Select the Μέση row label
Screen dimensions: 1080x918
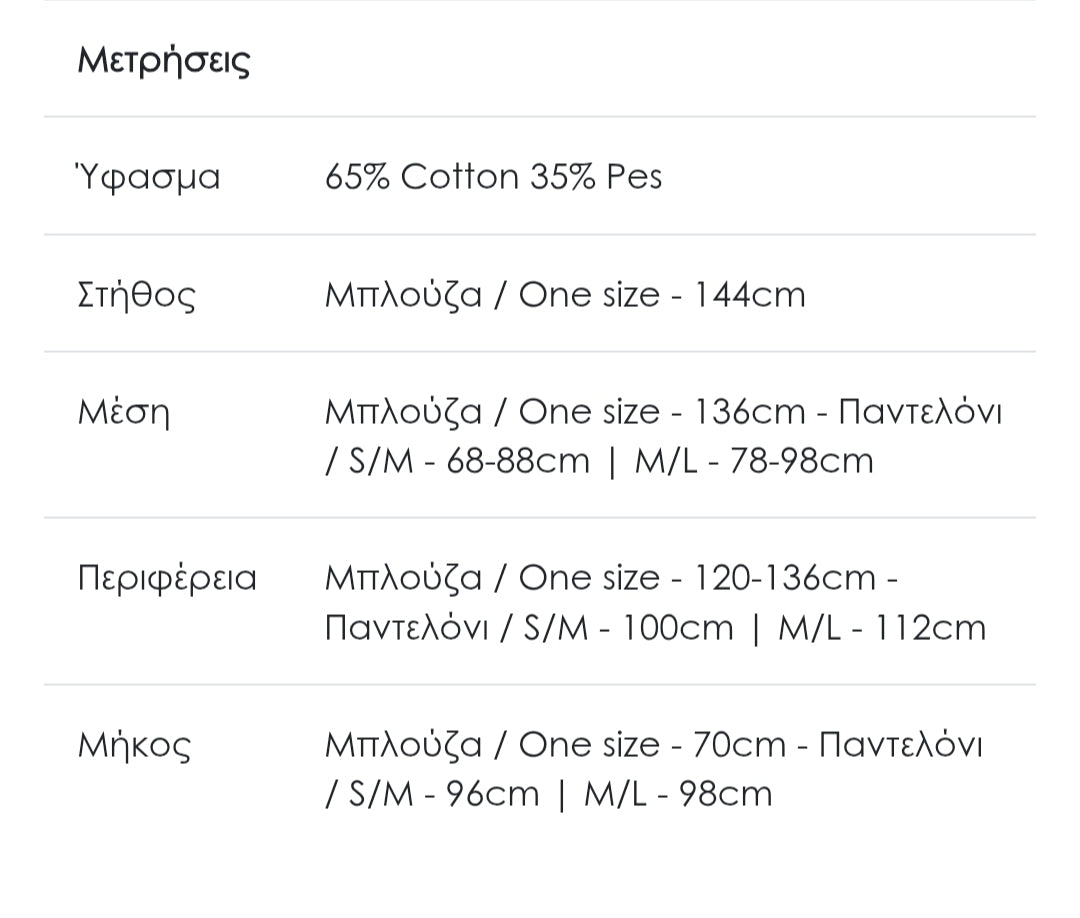(124, 412)
